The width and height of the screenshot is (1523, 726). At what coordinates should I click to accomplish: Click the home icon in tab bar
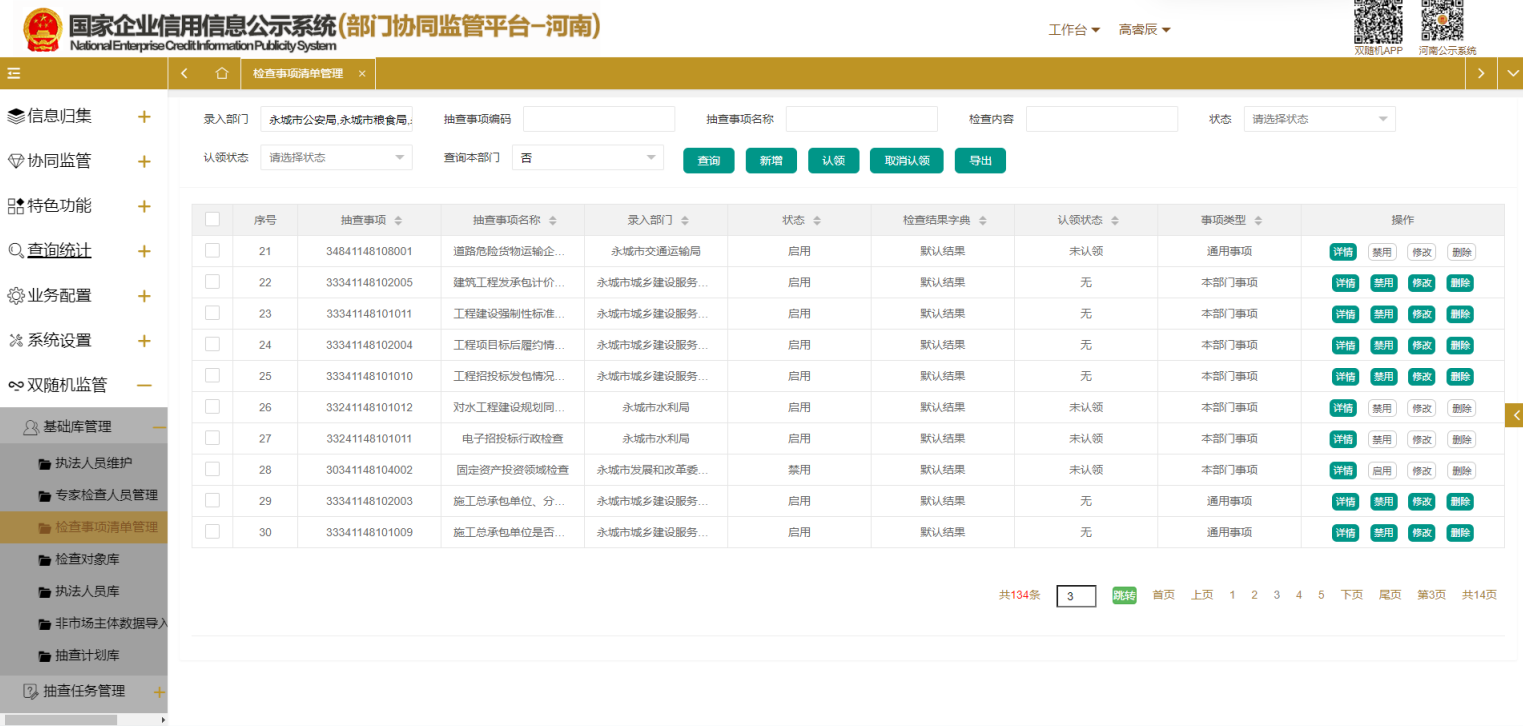(222, 73)
